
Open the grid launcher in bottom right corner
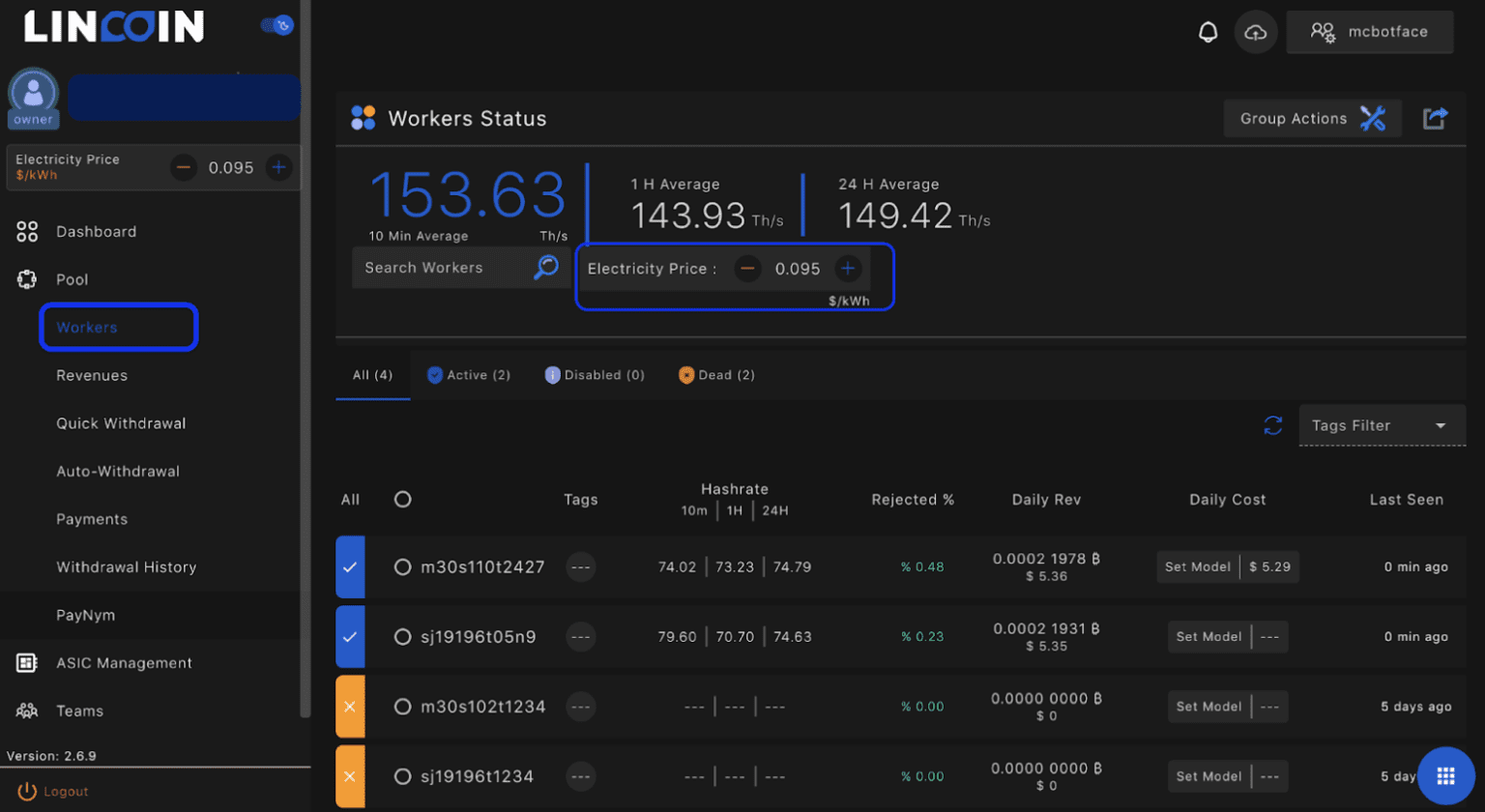click(1447, 775)
